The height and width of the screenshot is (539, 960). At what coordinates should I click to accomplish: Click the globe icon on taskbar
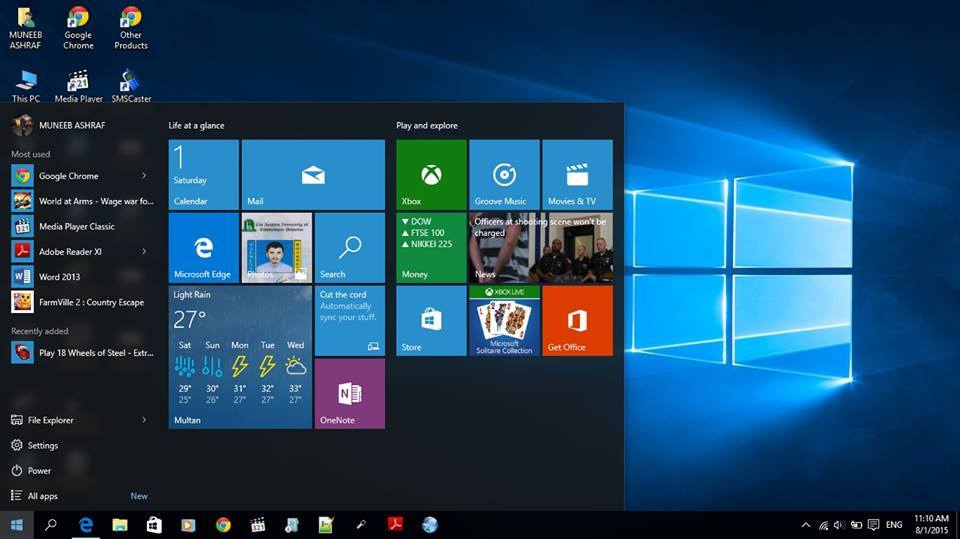tap(430, 525)
